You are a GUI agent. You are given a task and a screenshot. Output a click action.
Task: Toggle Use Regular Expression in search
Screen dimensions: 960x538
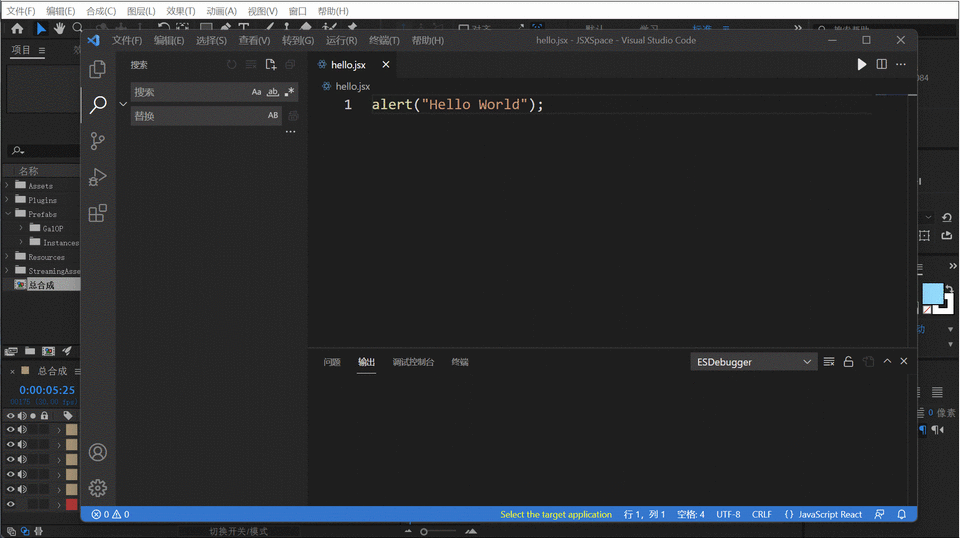click(x=290, y=92)
